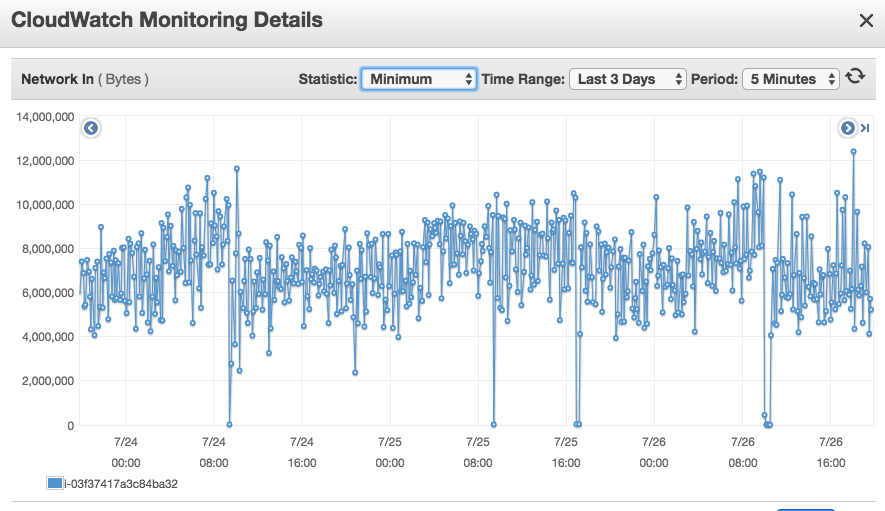
Task: Click the 7/26 00:00 x-axis label
Action: coord(654,452)
